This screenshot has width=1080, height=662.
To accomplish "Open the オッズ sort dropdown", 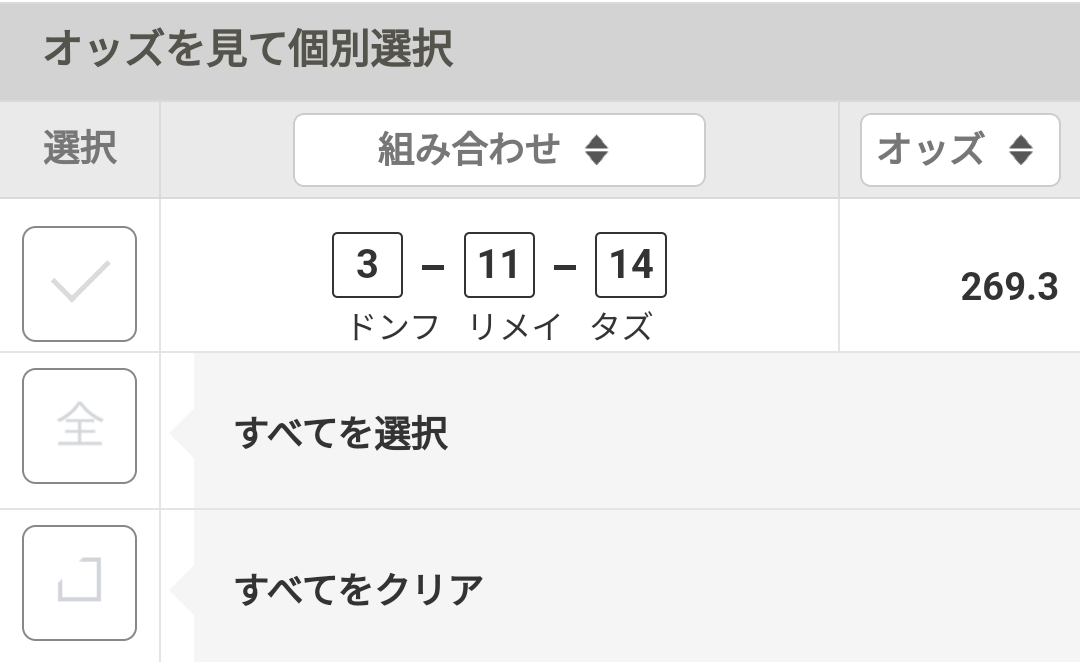I will coord(958,150).
